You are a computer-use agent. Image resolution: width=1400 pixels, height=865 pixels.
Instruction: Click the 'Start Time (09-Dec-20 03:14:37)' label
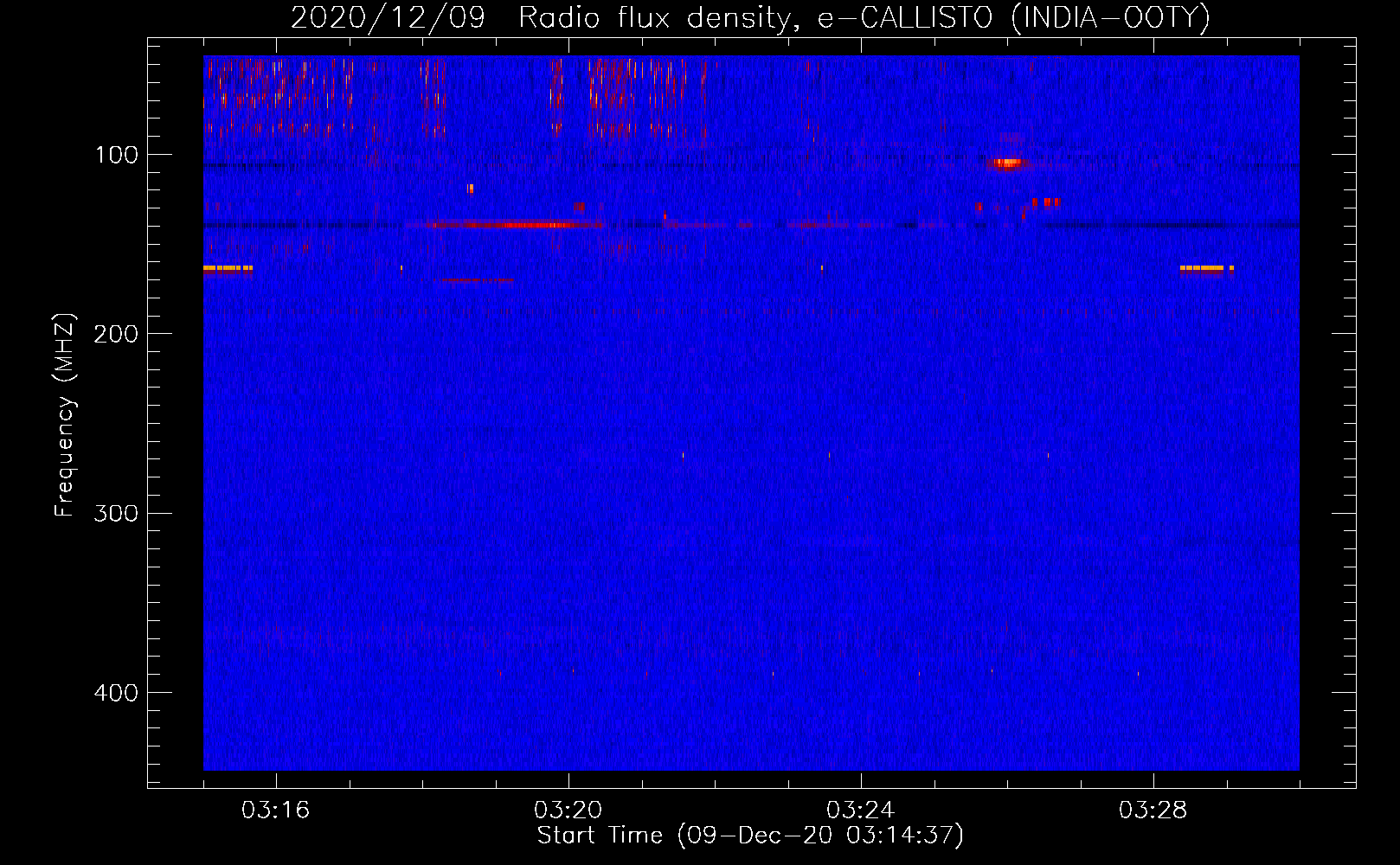click(x=750, y=836)
